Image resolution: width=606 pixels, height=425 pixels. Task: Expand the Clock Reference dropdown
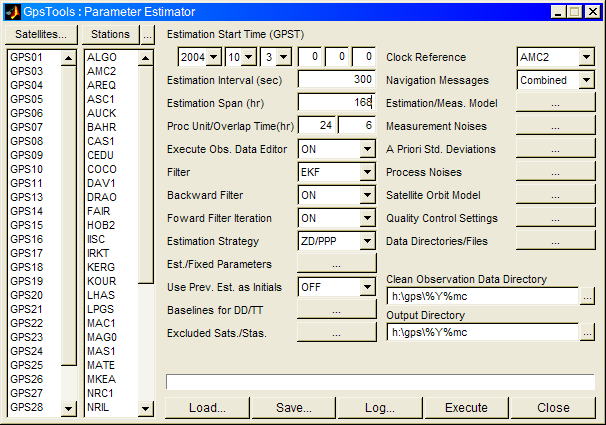[x=586, y=57]
